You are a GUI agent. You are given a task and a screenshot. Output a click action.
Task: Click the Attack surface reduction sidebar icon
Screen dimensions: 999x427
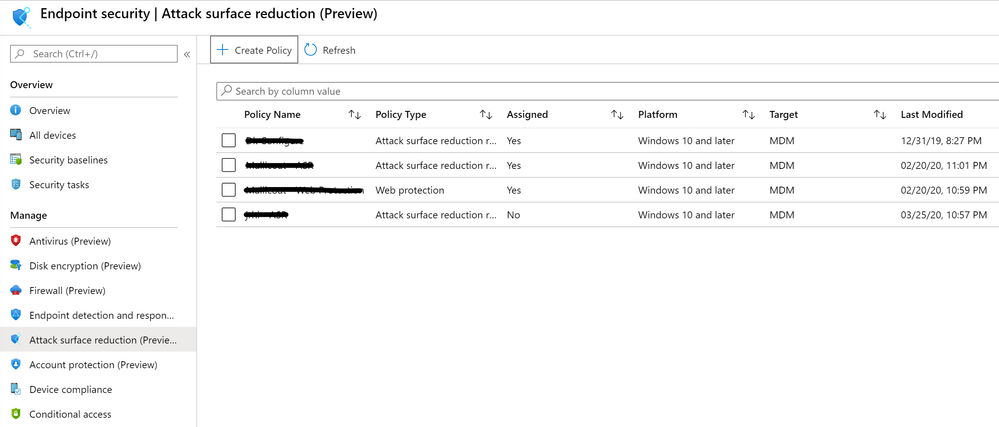(x=16, y=340)
